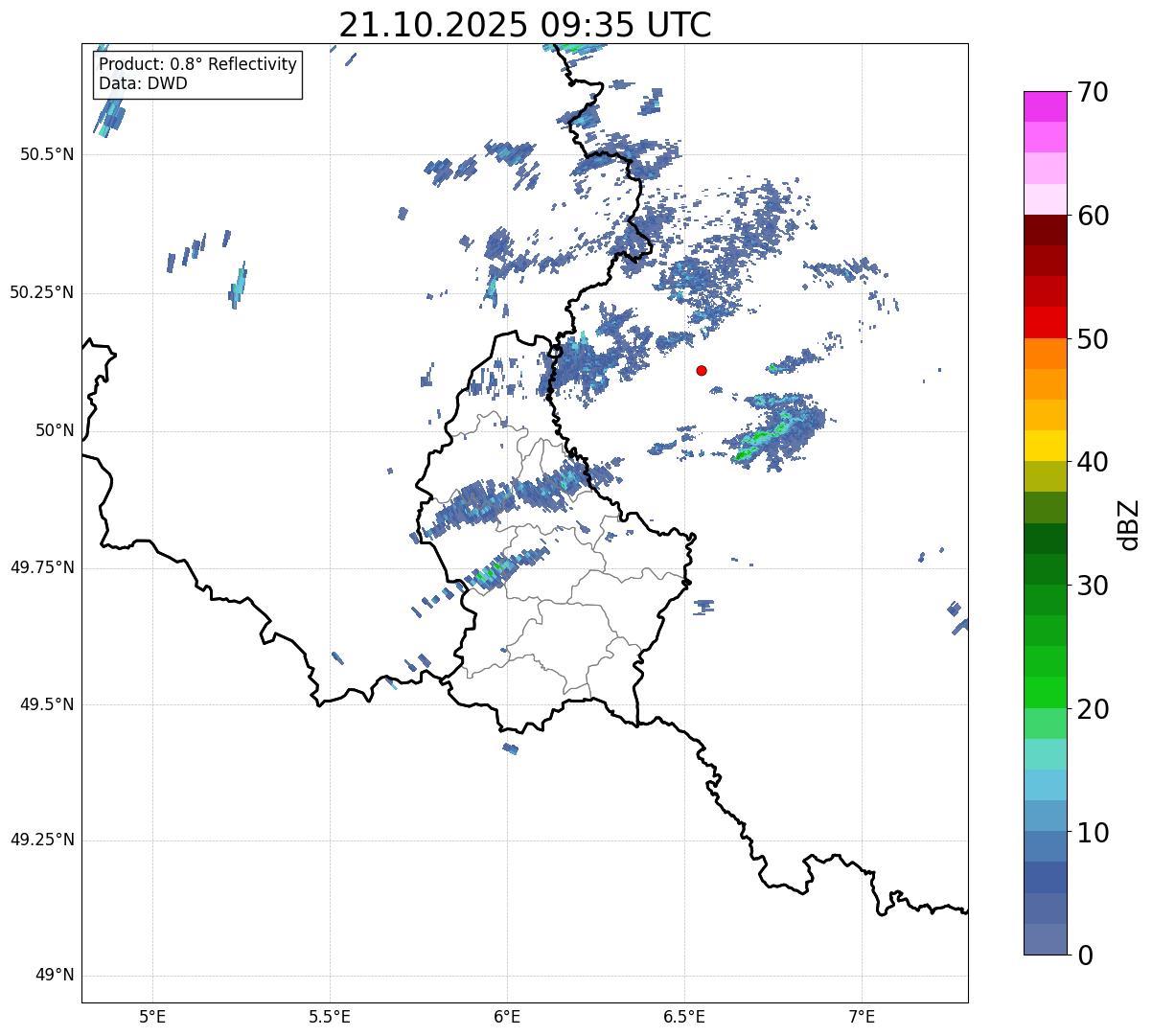The image size is (1152, 1036).
Task: Click the 'dBZ' colorbar axis label
Action: click(1129, 523)
